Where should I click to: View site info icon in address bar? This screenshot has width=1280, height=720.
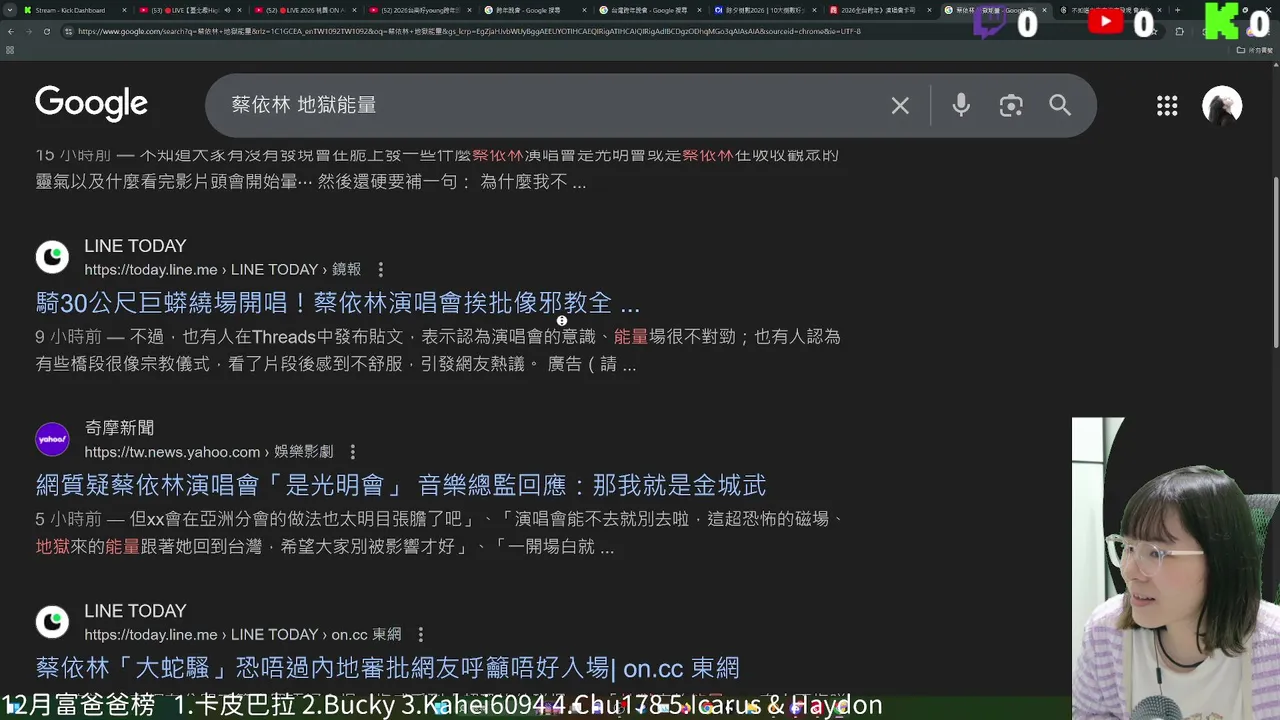68,31
